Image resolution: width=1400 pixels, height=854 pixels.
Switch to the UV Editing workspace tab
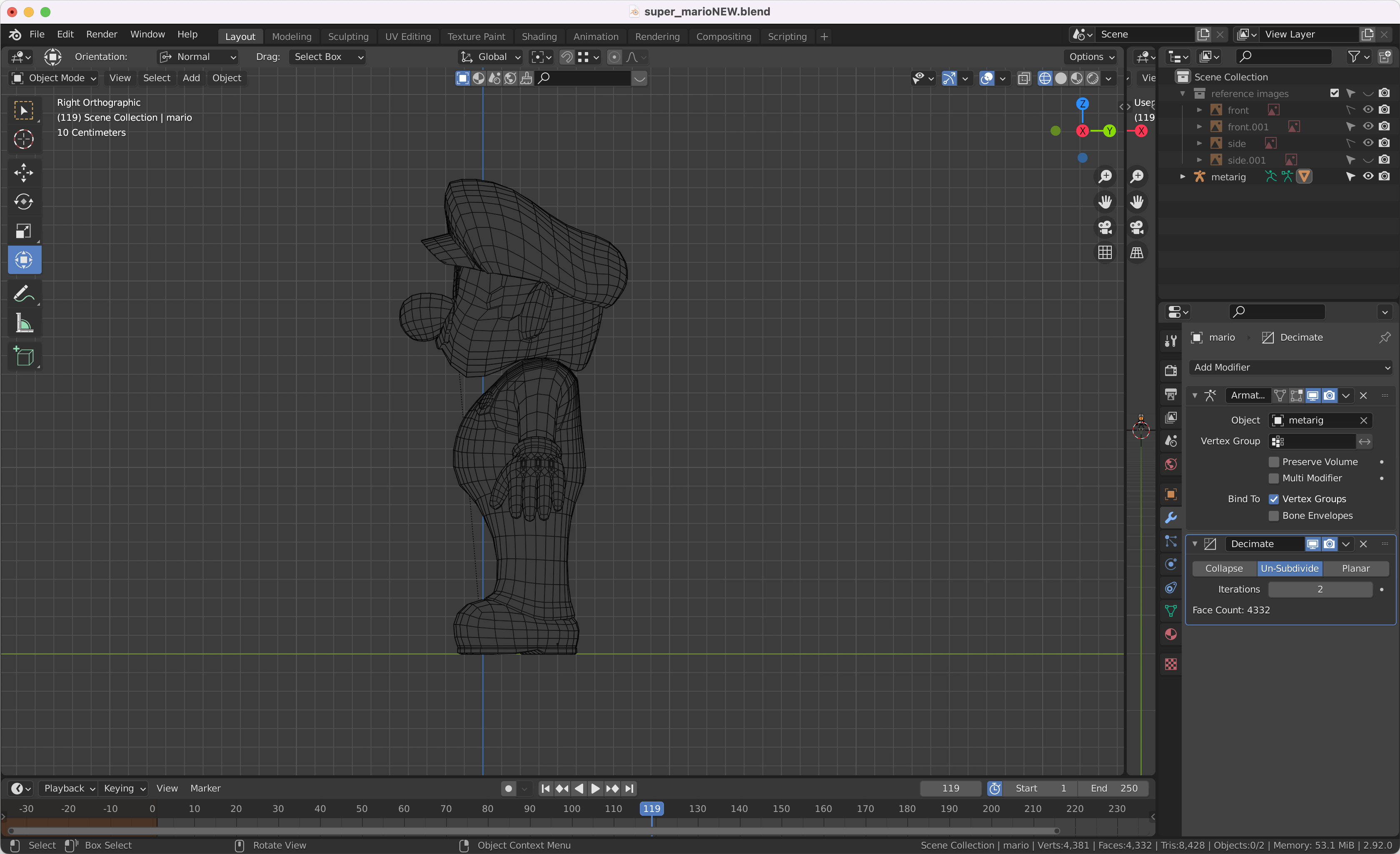pos(408,37)
